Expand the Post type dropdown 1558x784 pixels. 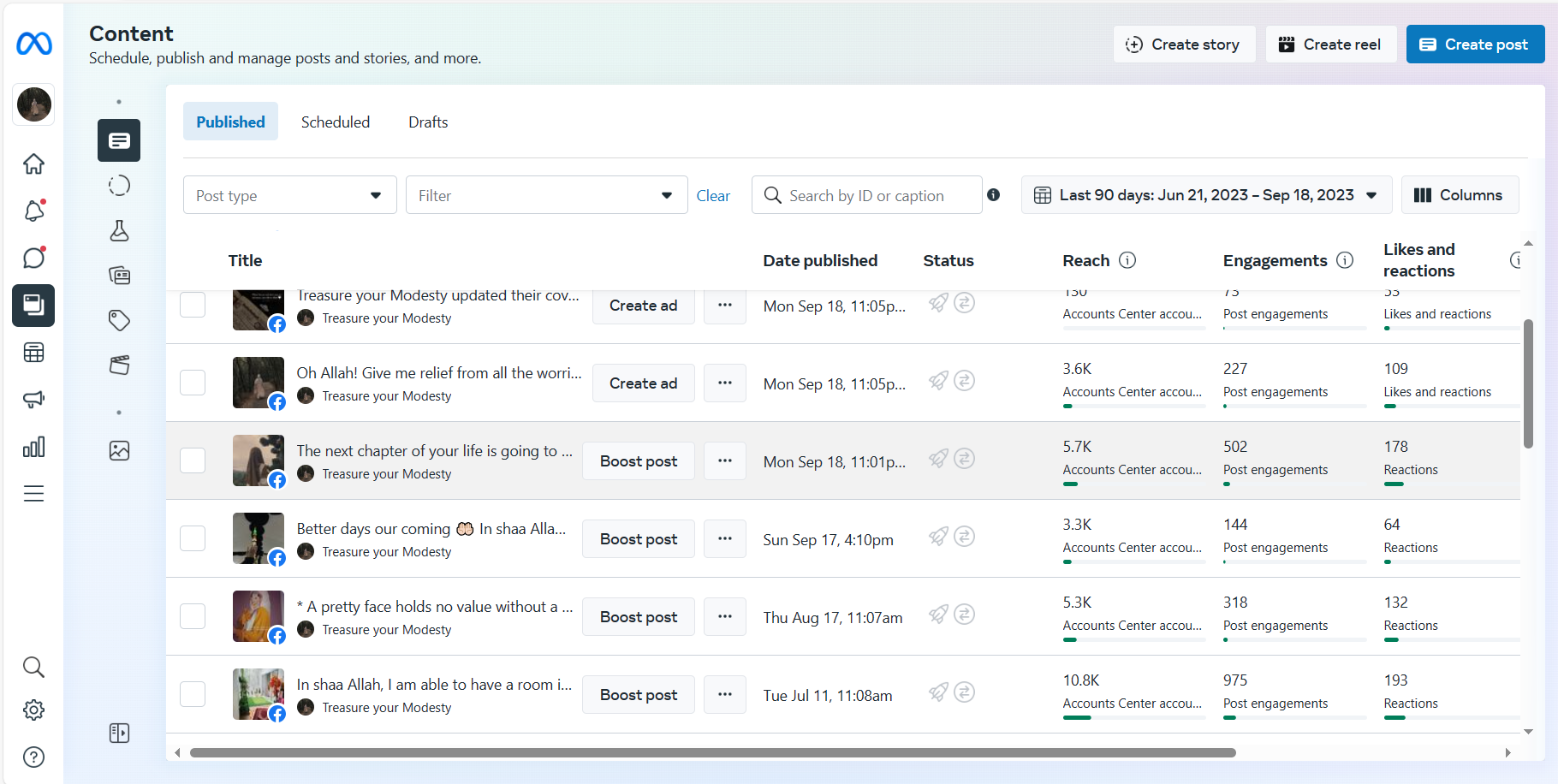click(x=289, y=195)
